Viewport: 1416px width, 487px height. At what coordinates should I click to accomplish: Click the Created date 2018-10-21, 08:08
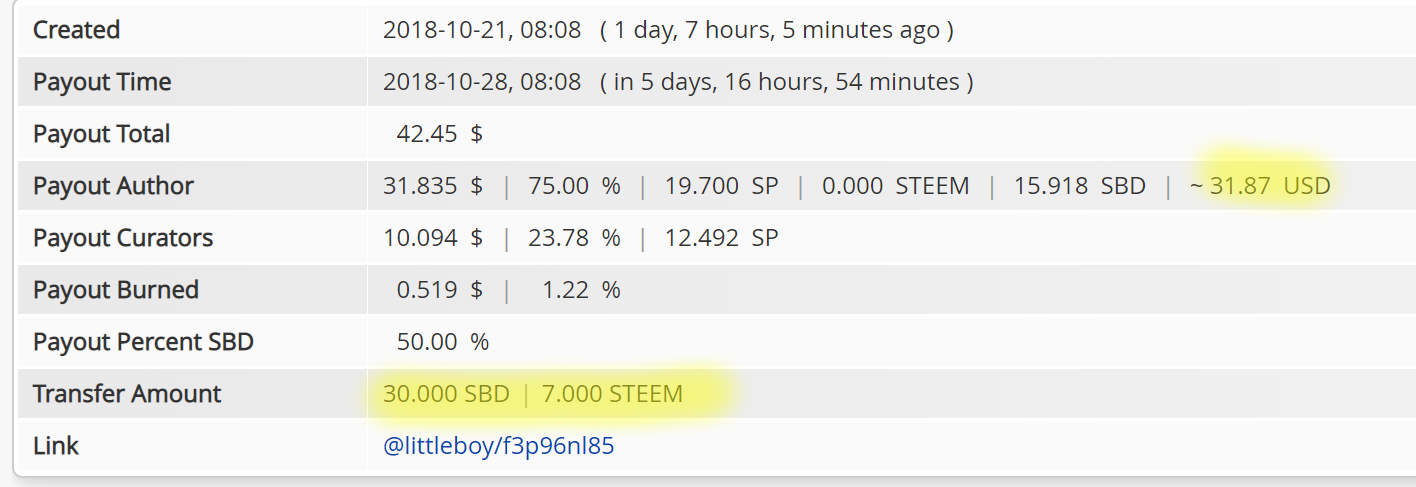coord(482,30)
